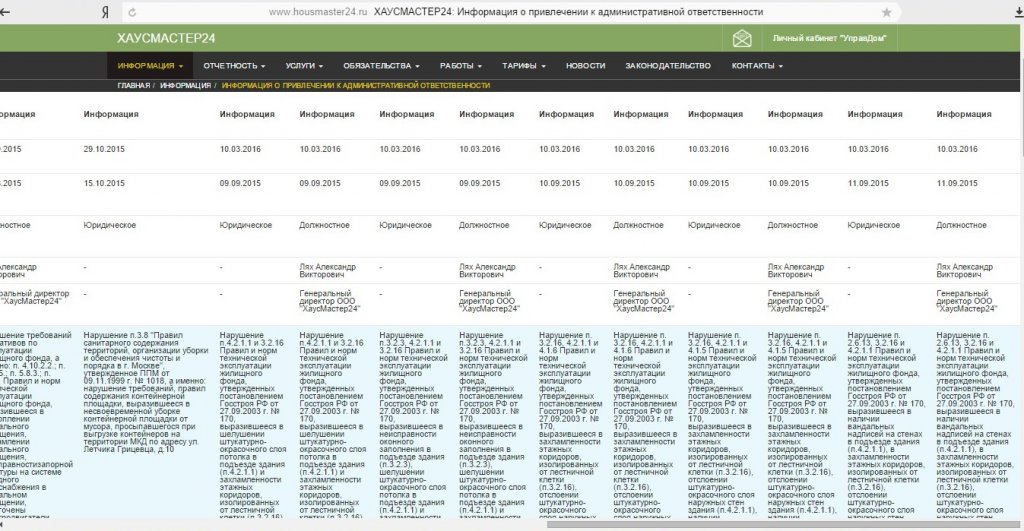Click the yellow breadcrumb about административной ответственности

[356, 86]
